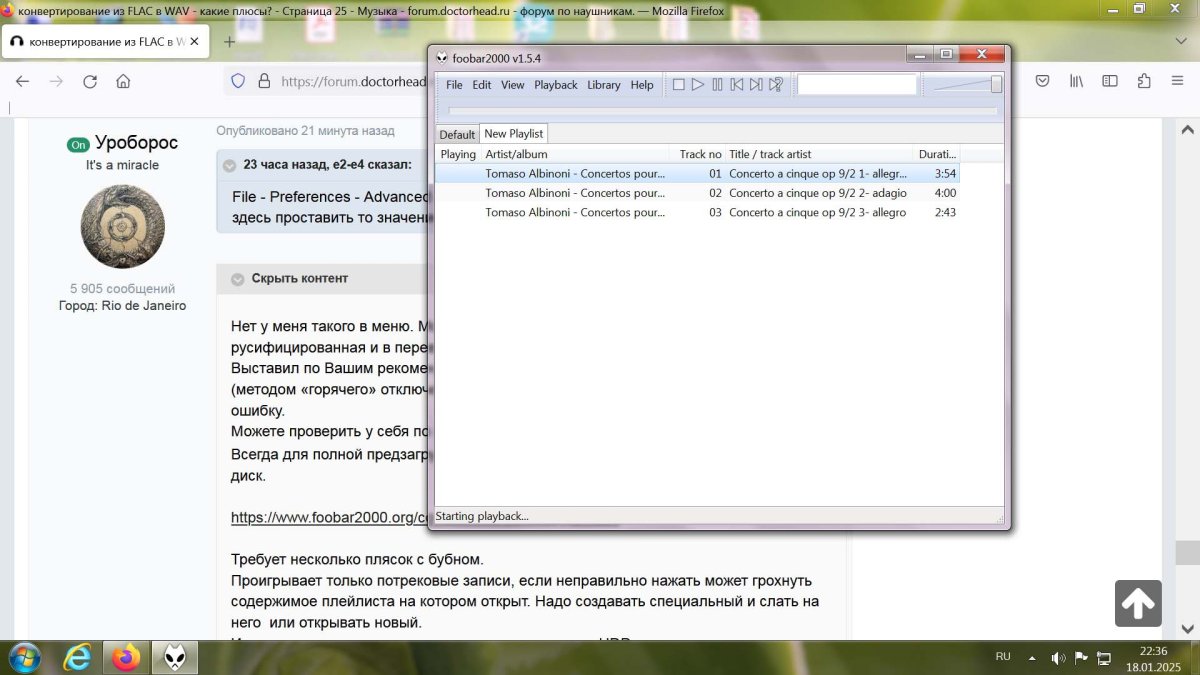Select track 03 allegro row

(x=697, y=212)
